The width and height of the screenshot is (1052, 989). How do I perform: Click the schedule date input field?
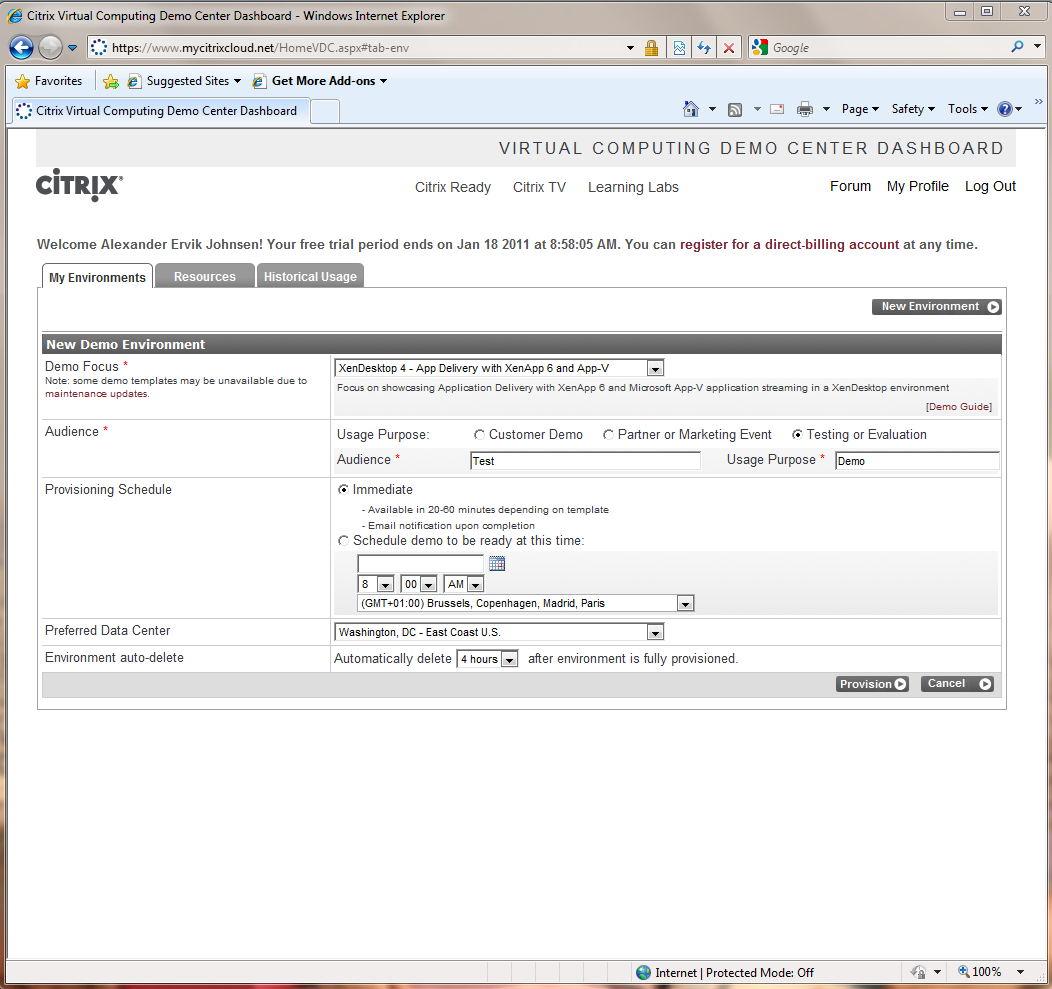pyautogui.click(x=420, y=564)
